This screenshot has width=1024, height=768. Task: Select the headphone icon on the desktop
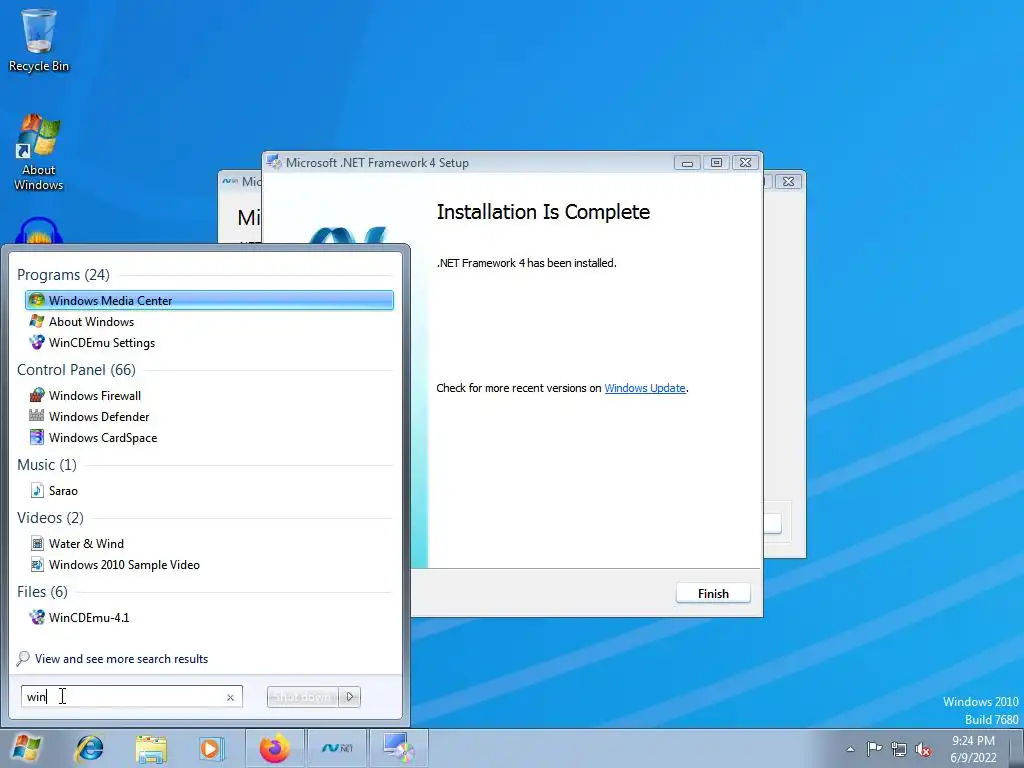39,231
